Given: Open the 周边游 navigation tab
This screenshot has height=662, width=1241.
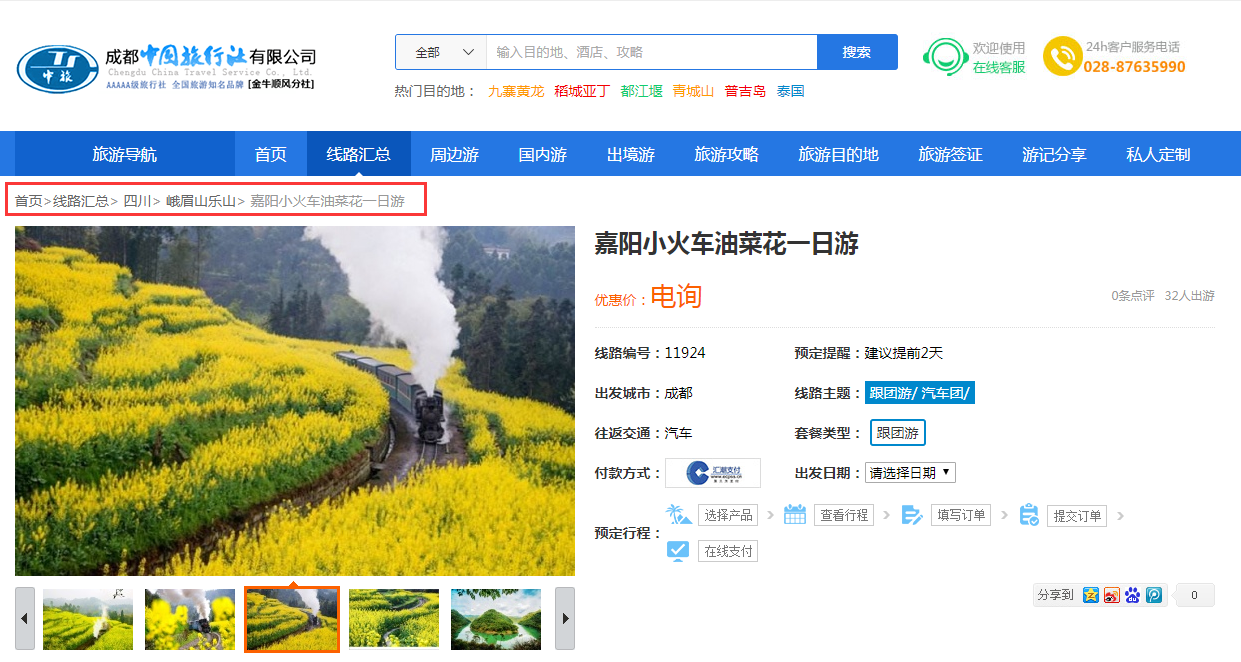Looking at the screenshot, I should click(454, 154).
